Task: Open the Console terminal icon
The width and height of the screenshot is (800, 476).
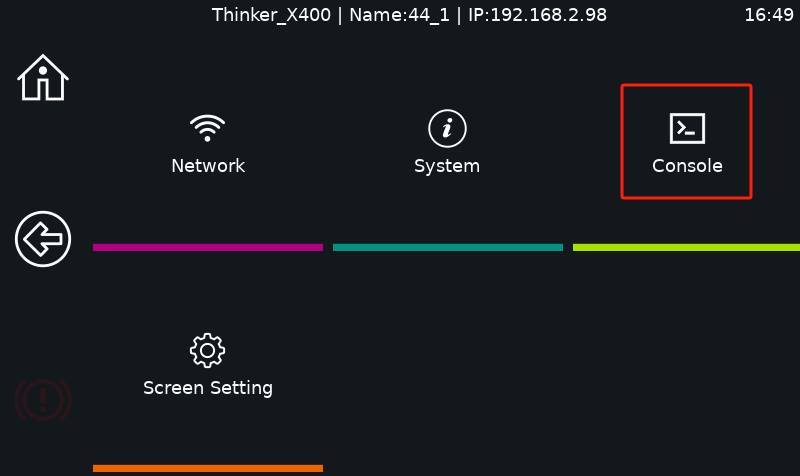Action: point(687,128)
